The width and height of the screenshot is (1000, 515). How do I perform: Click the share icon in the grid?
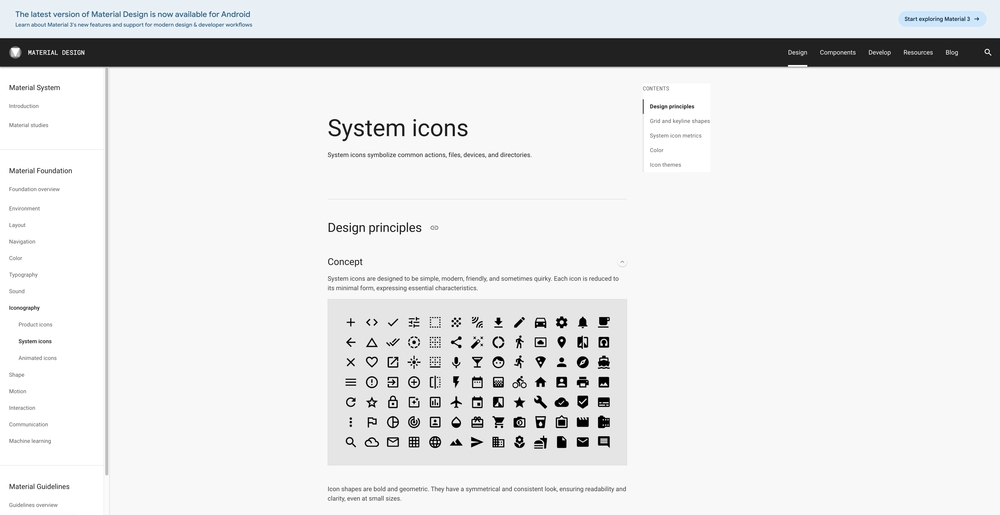click(x=456, y=342)
